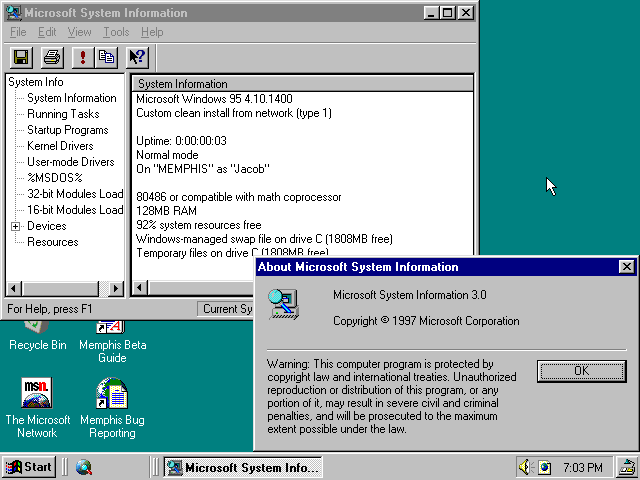Screen dimensions: 640x480
Task: Click the System Information column header
Action: 302,84
